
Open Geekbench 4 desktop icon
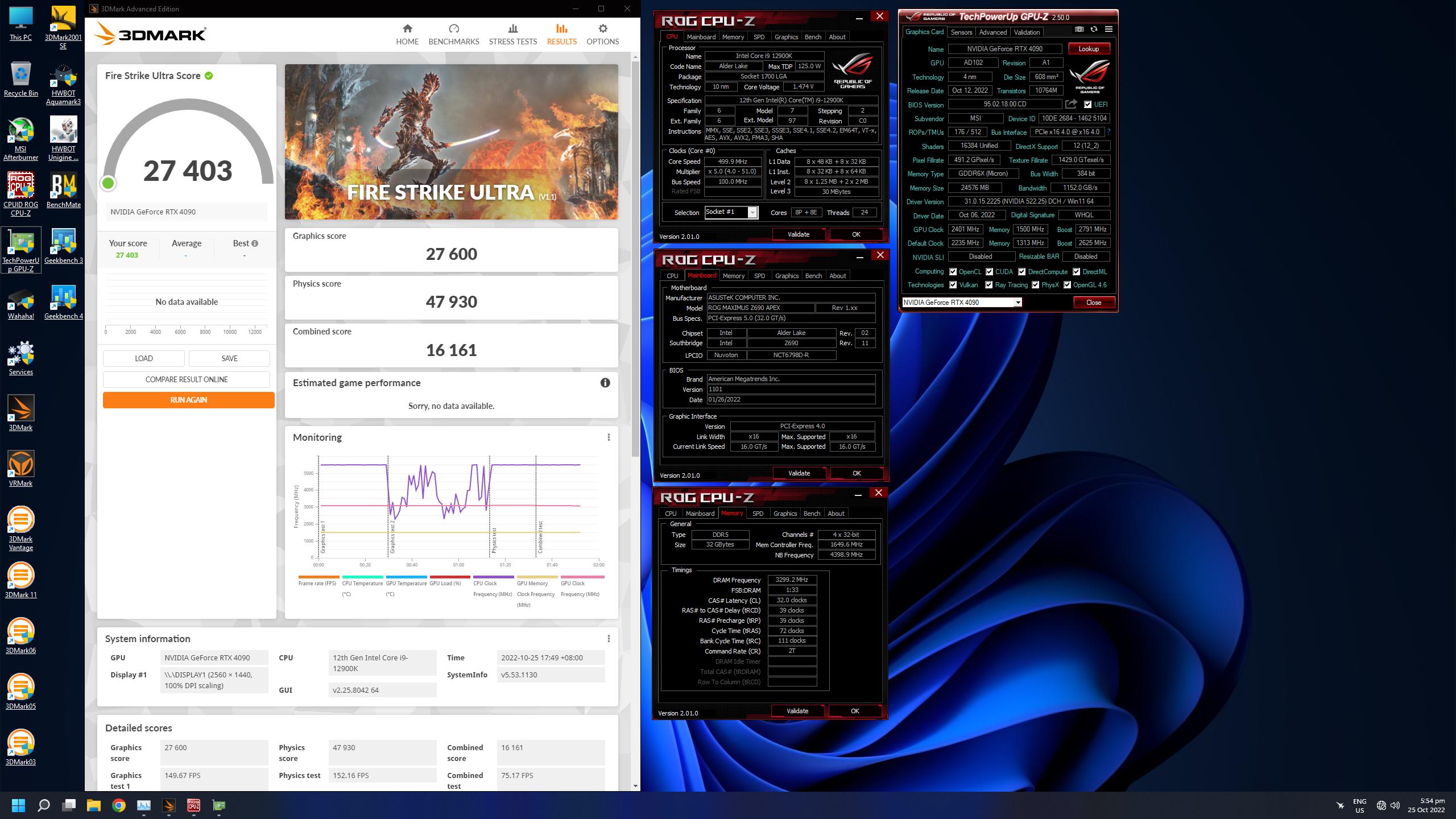pyautogui.click(x=64, y=303)
